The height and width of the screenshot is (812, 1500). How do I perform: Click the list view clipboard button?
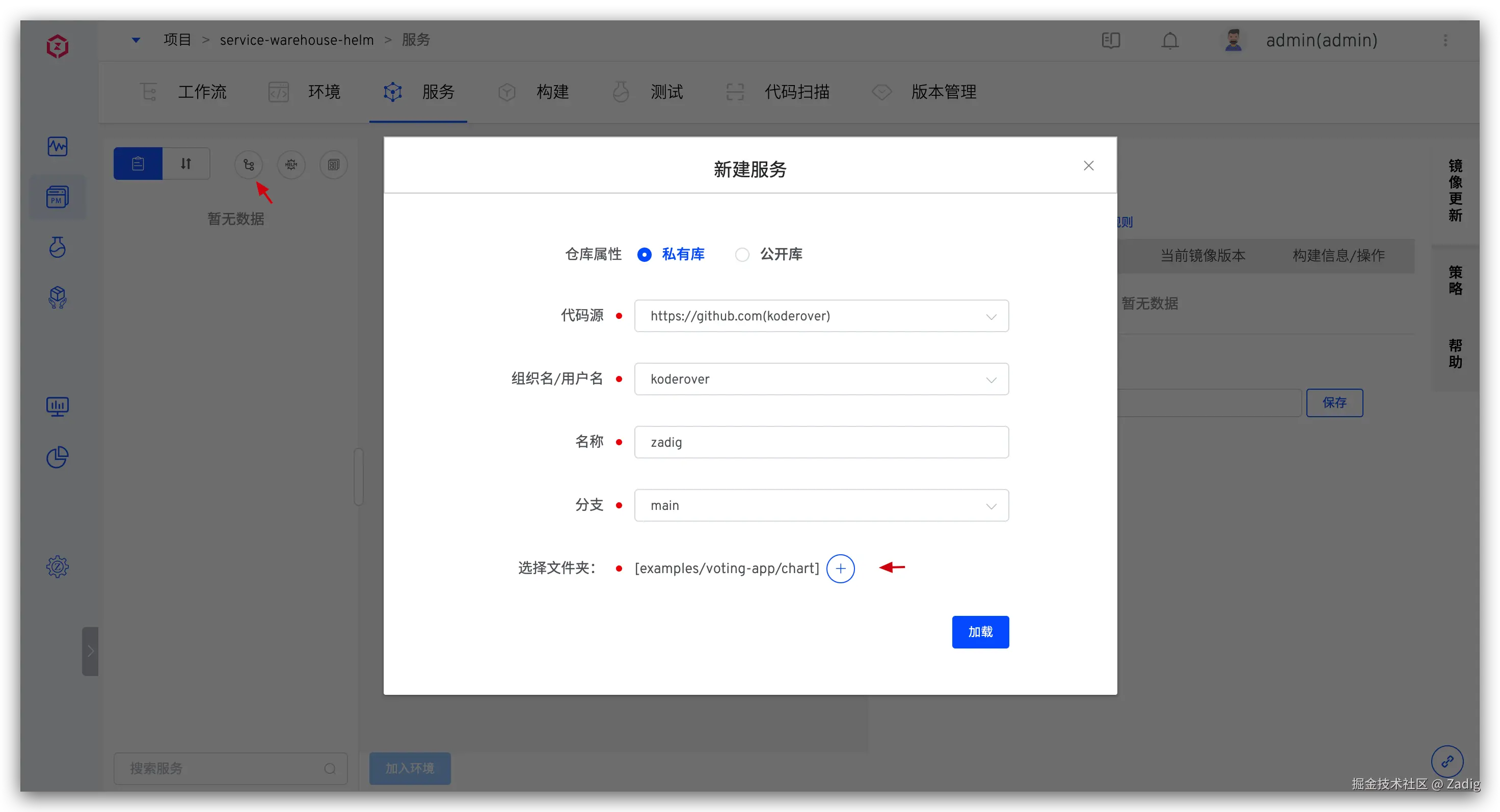138,164
